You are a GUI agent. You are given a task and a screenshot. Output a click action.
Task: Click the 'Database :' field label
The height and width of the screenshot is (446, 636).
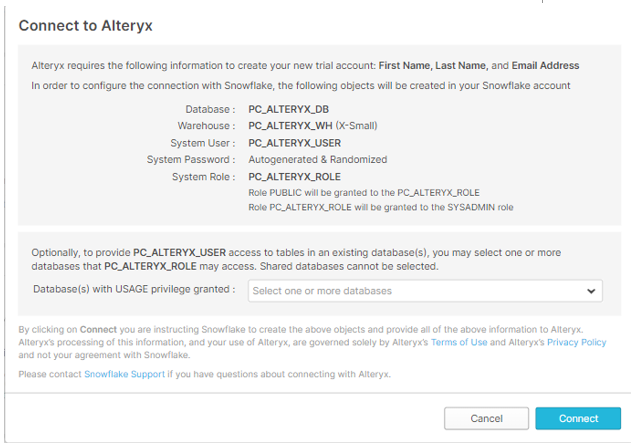point(210,108)
